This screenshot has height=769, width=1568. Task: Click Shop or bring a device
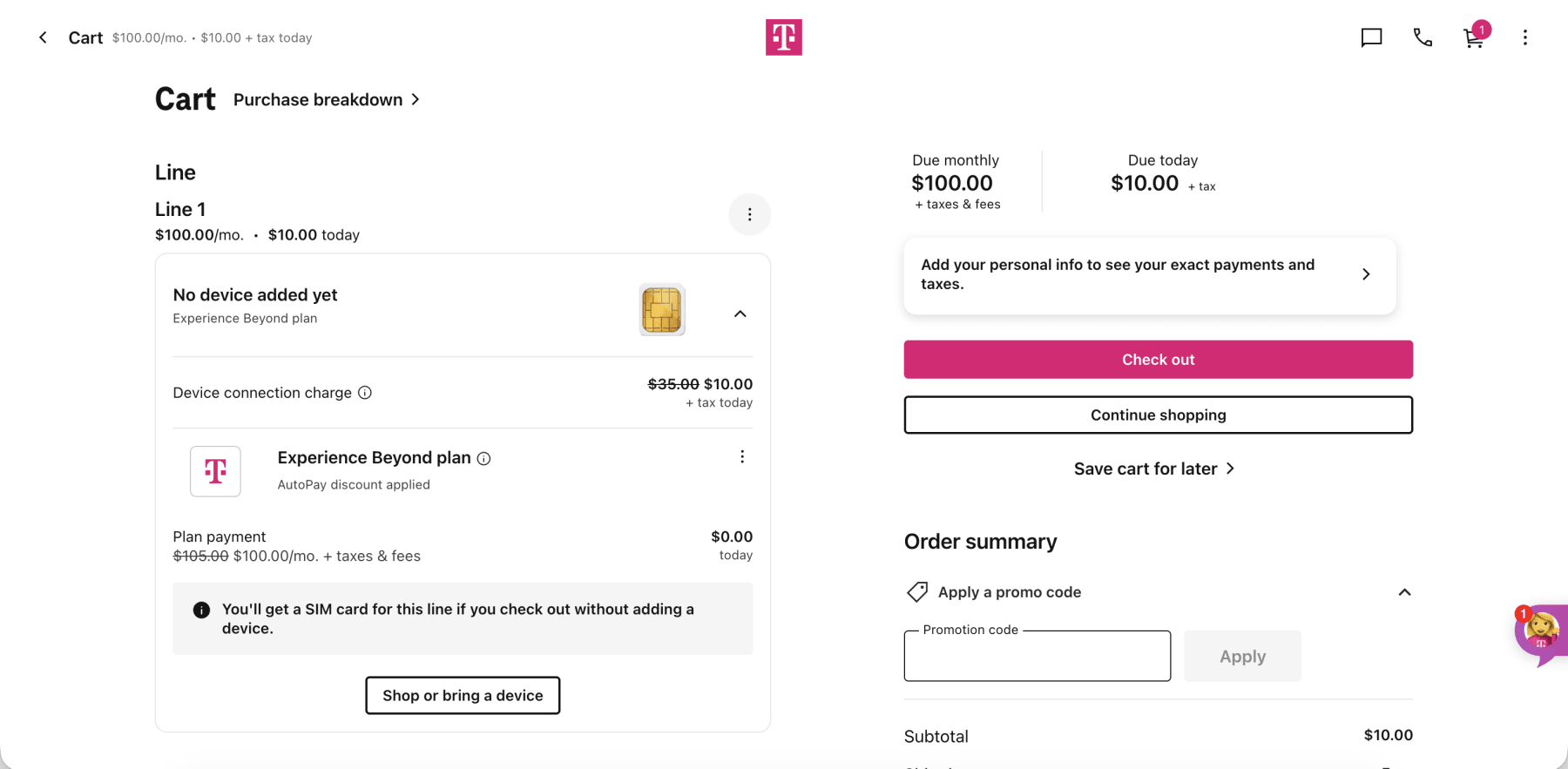[x=463, y=695]
